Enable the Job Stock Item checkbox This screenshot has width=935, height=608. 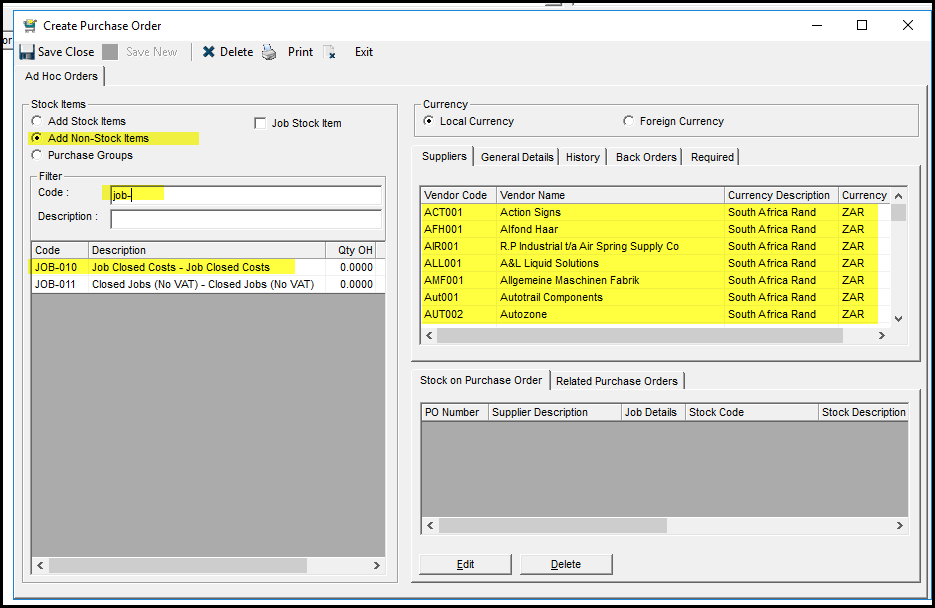pyautogui.click(x=261, y=123)
